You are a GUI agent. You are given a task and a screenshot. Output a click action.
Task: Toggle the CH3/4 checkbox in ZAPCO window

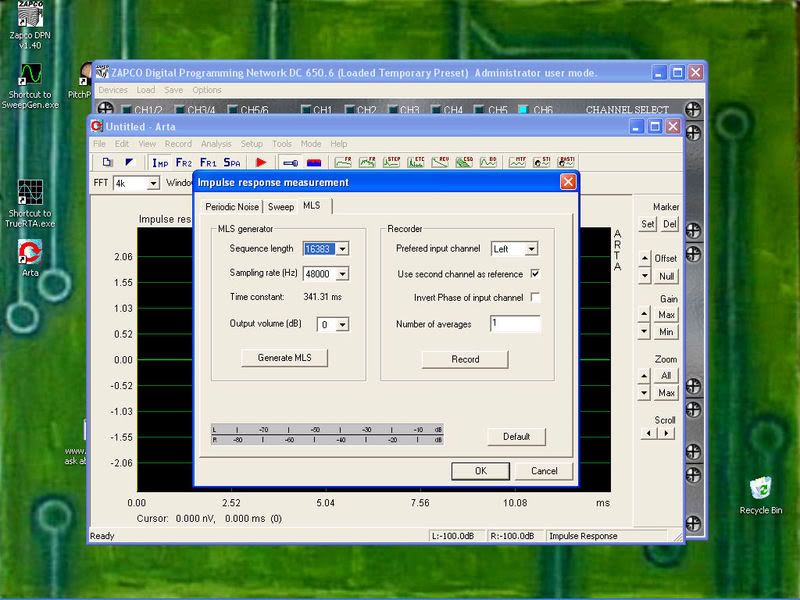[179, 109]
